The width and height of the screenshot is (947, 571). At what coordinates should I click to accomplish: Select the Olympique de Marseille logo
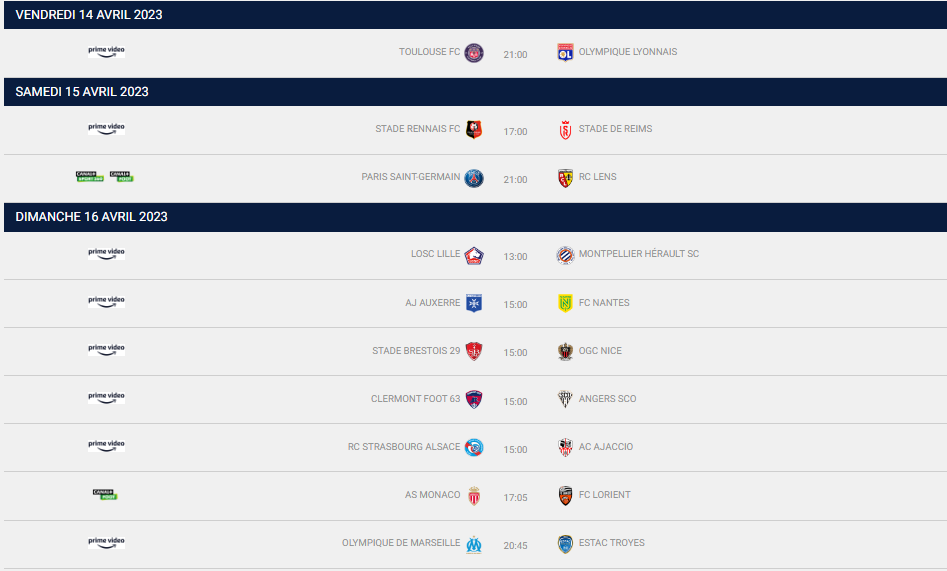click(x=474, y=544)
